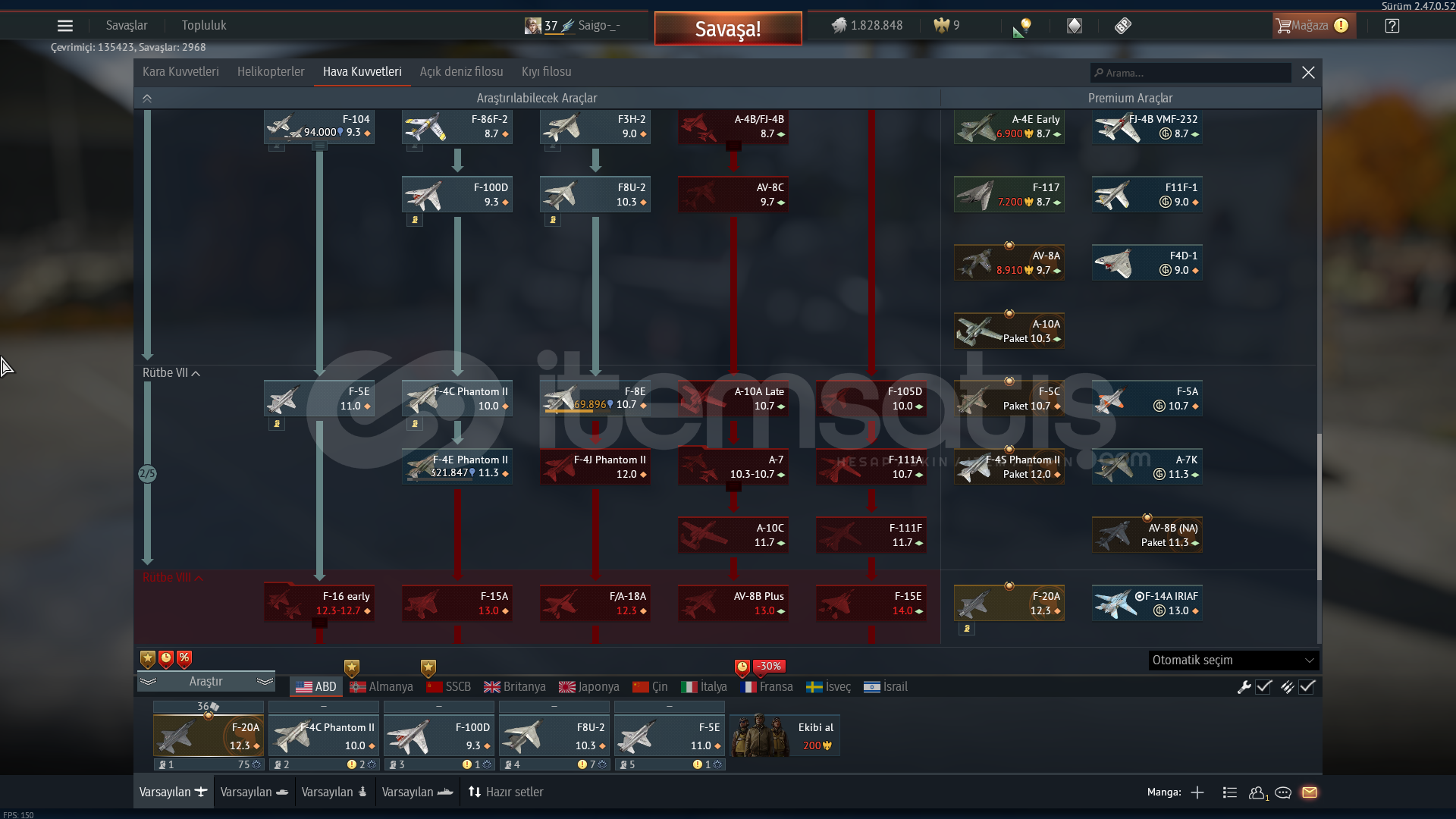Collapse Rütbe VII rank section
The width and height of the screenshot is (1456, 819).
click(171, 373)
